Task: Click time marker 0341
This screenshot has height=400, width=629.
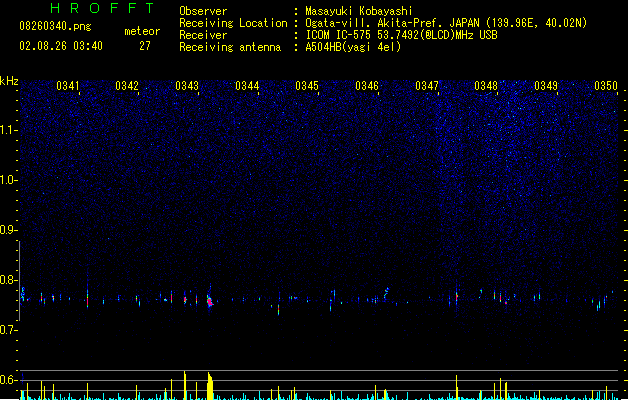Action: 67,86
